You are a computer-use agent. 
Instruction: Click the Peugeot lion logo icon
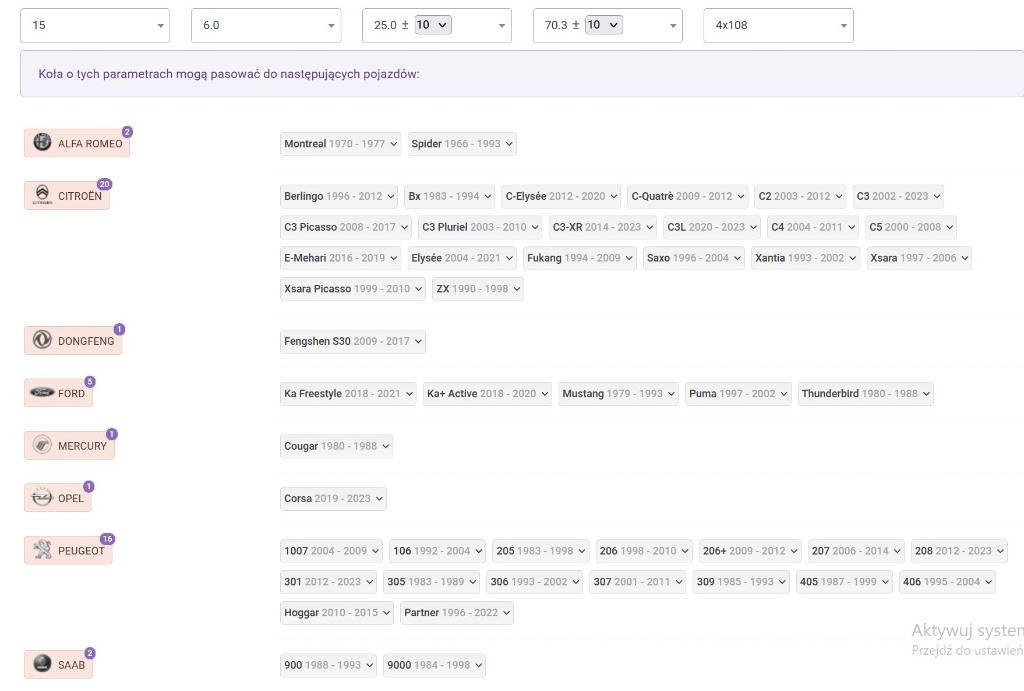click(42, 550)
